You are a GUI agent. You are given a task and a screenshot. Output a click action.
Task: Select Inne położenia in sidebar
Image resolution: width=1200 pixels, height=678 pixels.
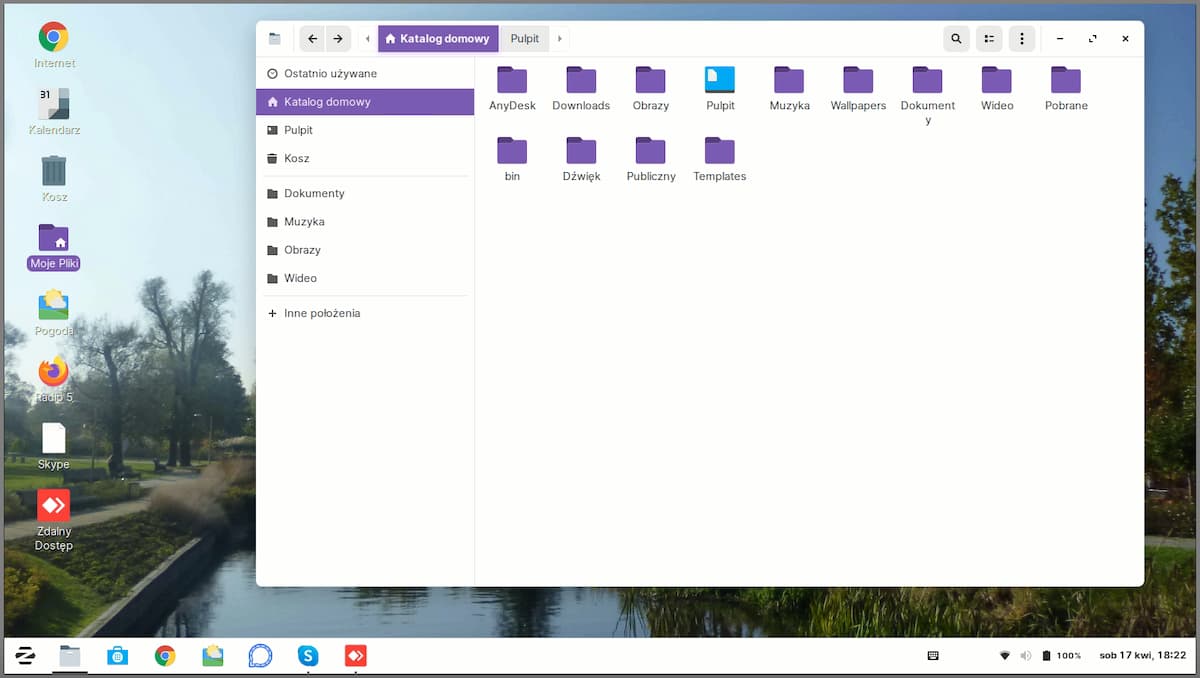coord(322,313)
